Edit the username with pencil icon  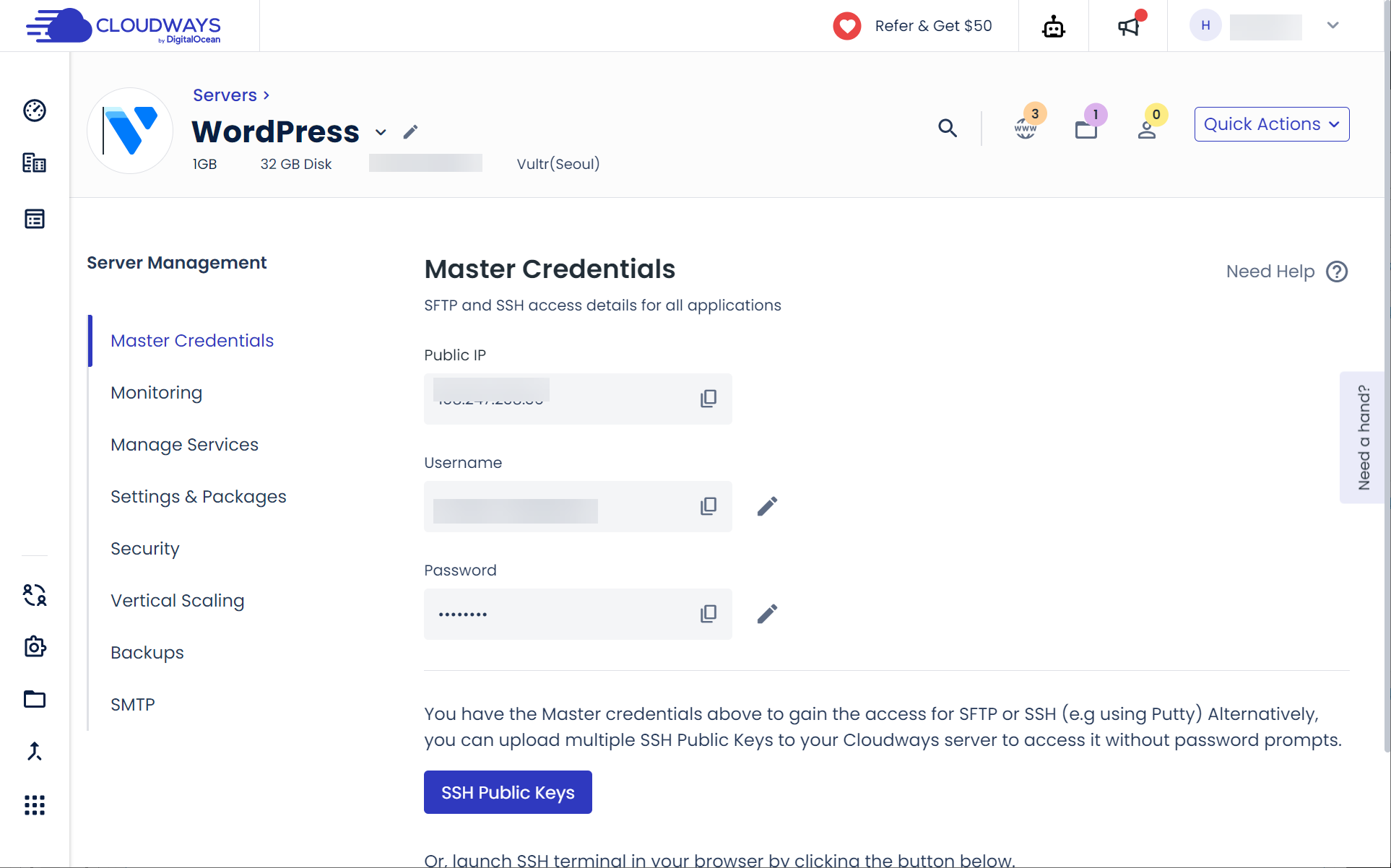point(767,506)
